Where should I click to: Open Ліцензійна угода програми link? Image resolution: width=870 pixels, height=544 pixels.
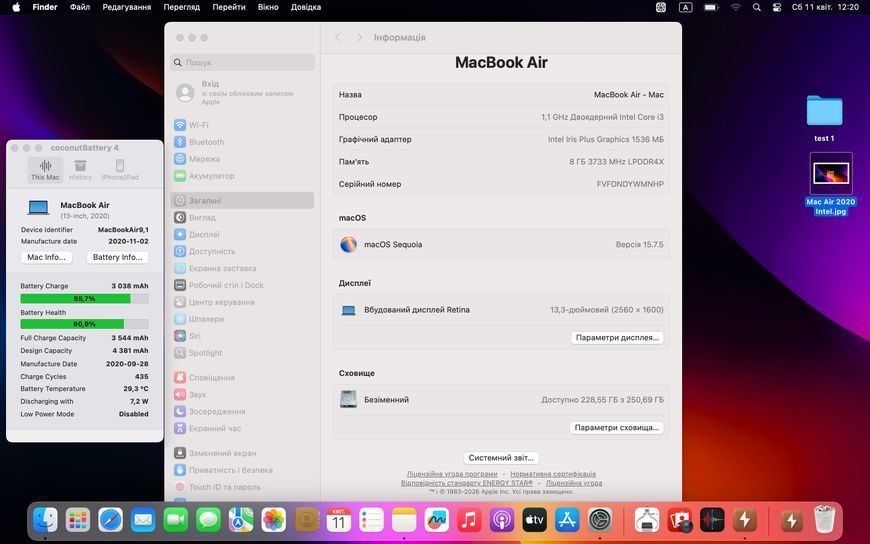pos(452,474)
